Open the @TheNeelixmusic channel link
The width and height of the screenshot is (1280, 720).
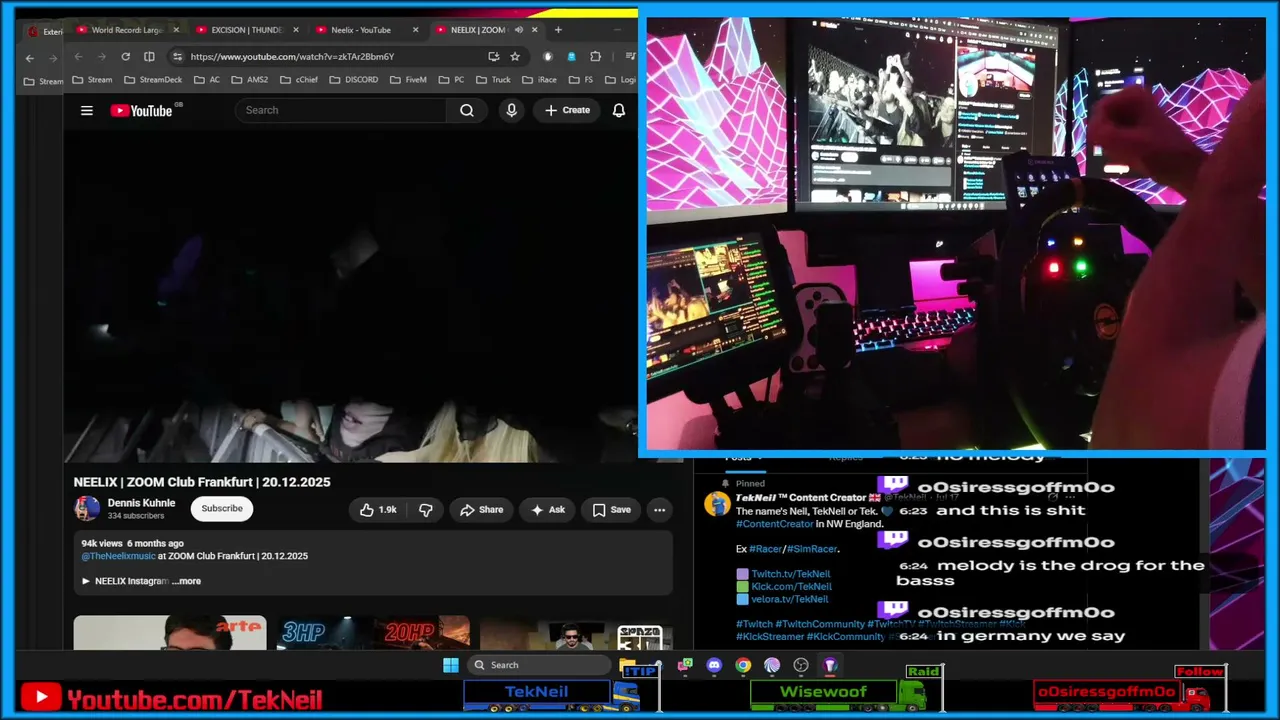[x=118, y=556]
